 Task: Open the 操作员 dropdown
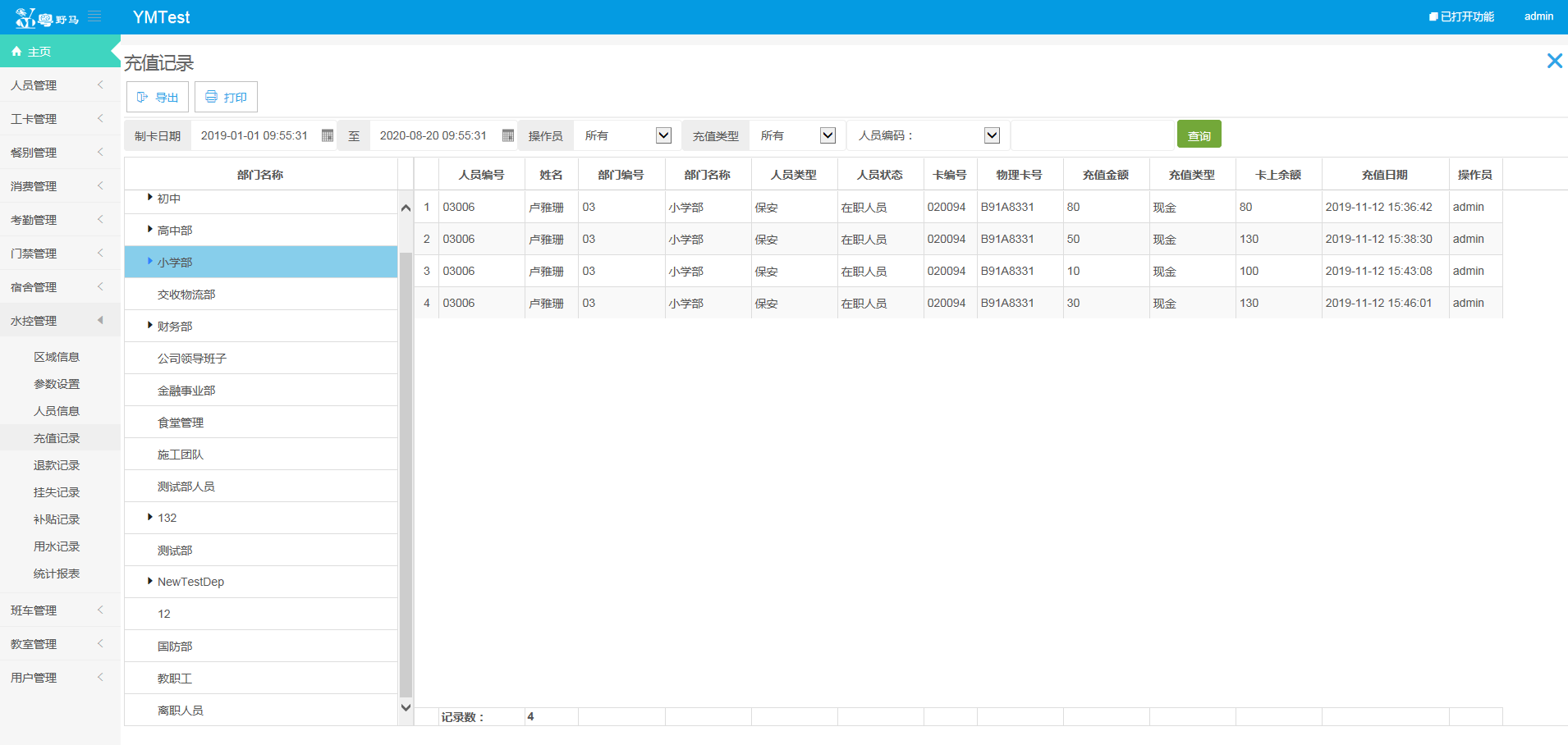(663, 135)
